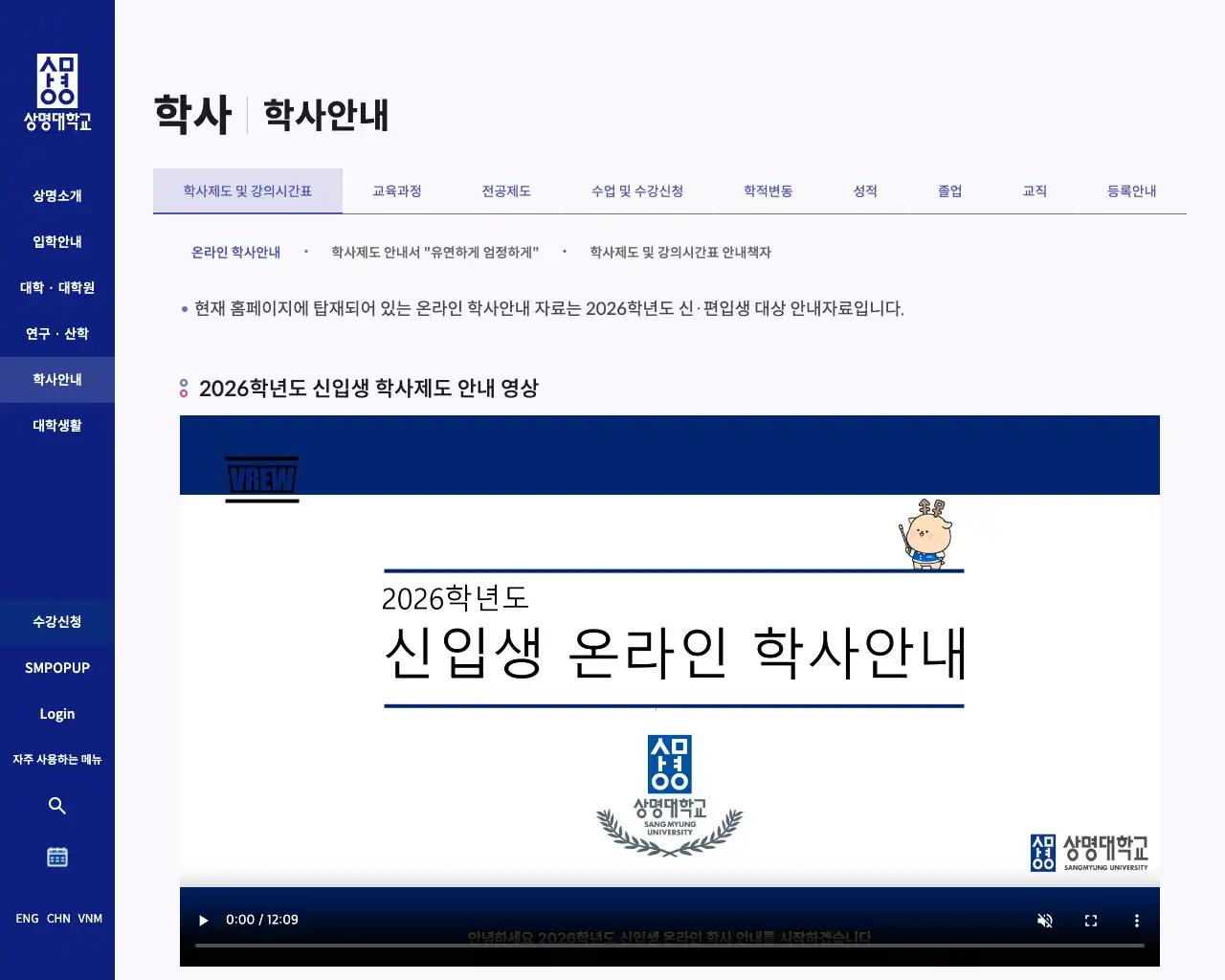Image resolution: width=1225 pixels, height=980 pixels.
Task: Switch language to VNM
Action: (x=90, y=919)
